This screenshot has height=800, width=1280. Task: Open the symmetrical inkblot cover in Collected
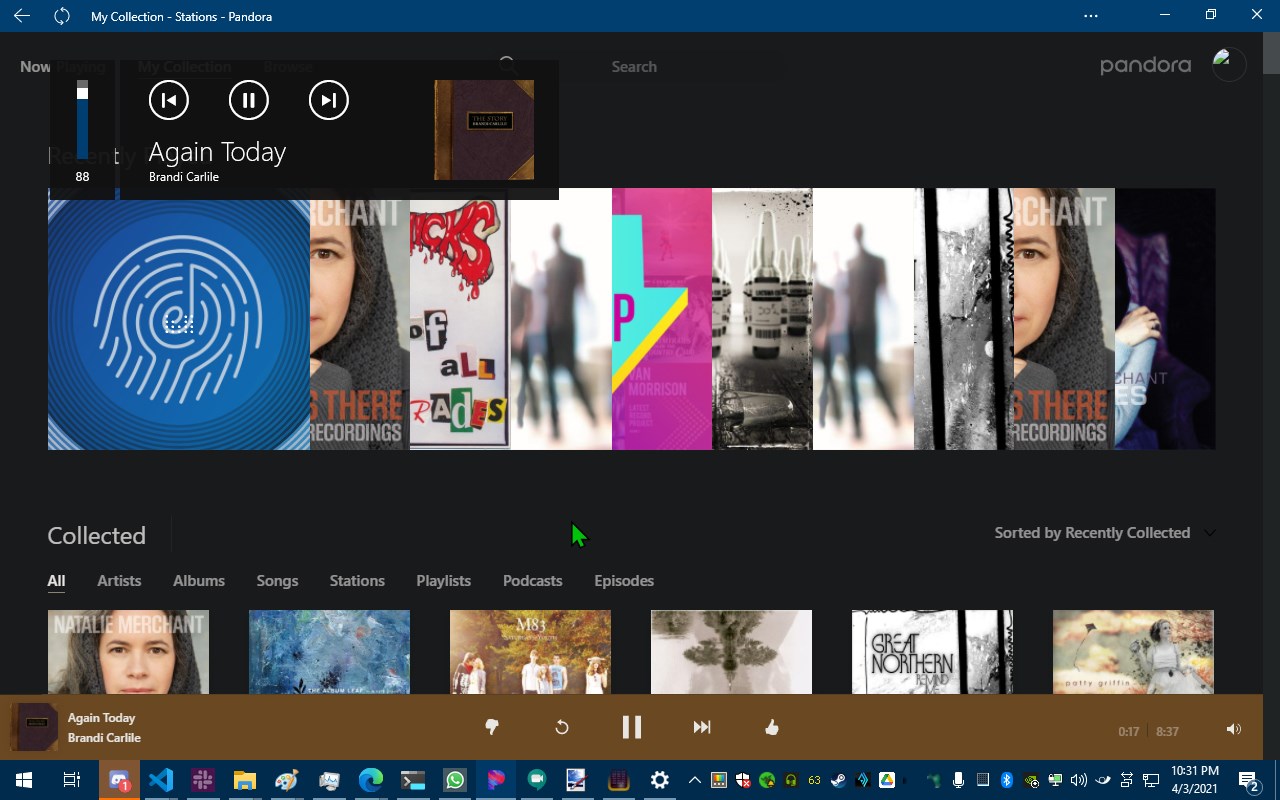(731, 652)
